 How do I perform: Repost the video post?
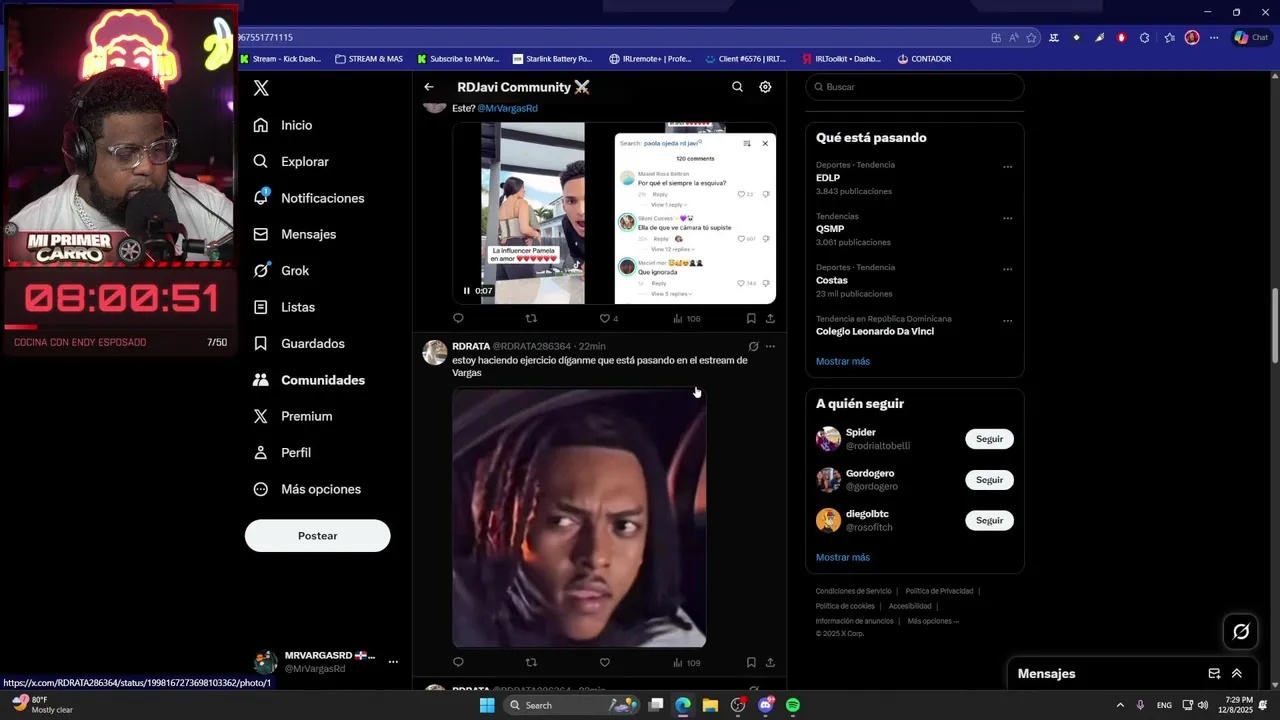[x=531, y=318]
